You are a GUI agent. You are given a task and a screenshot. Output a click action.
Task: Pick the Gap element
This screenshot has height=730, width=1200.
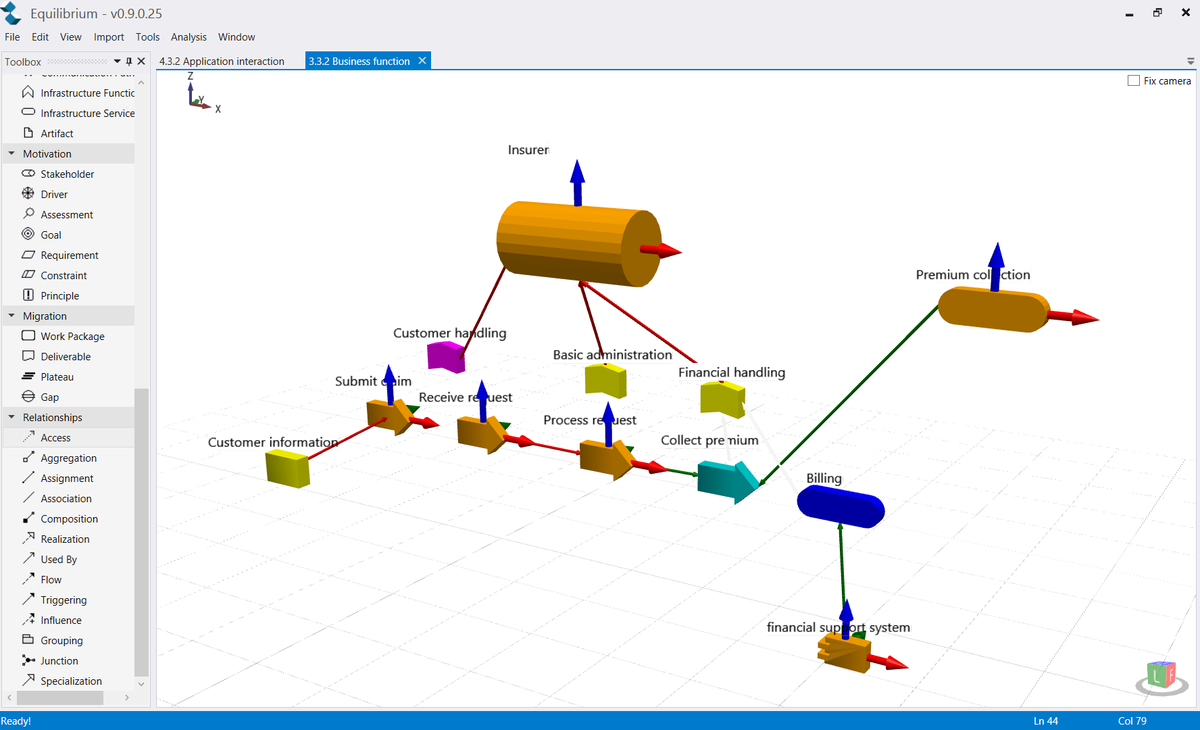tap(40, 397)
